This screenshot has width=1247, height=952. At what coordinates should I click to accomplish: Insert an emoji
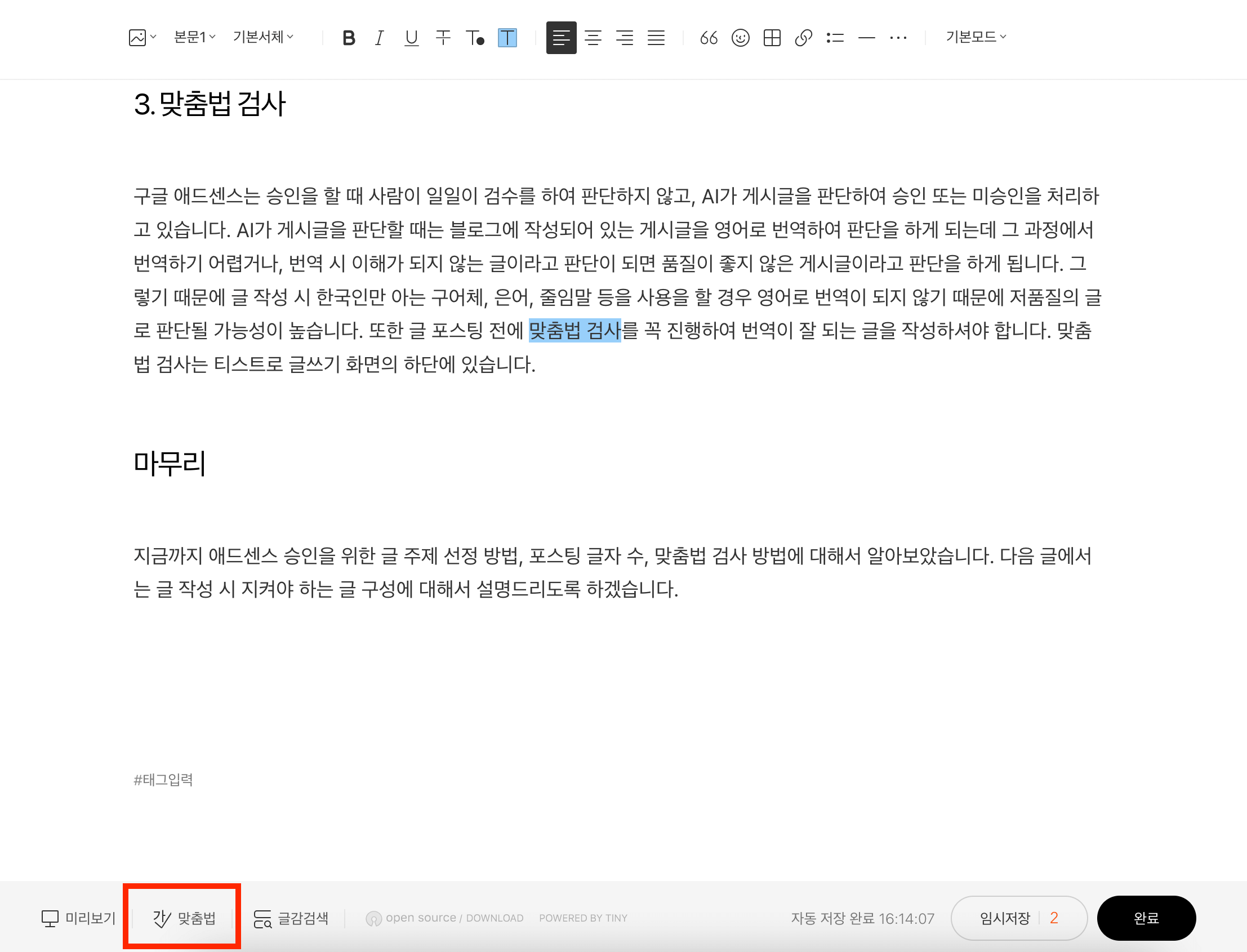[740, 37]
